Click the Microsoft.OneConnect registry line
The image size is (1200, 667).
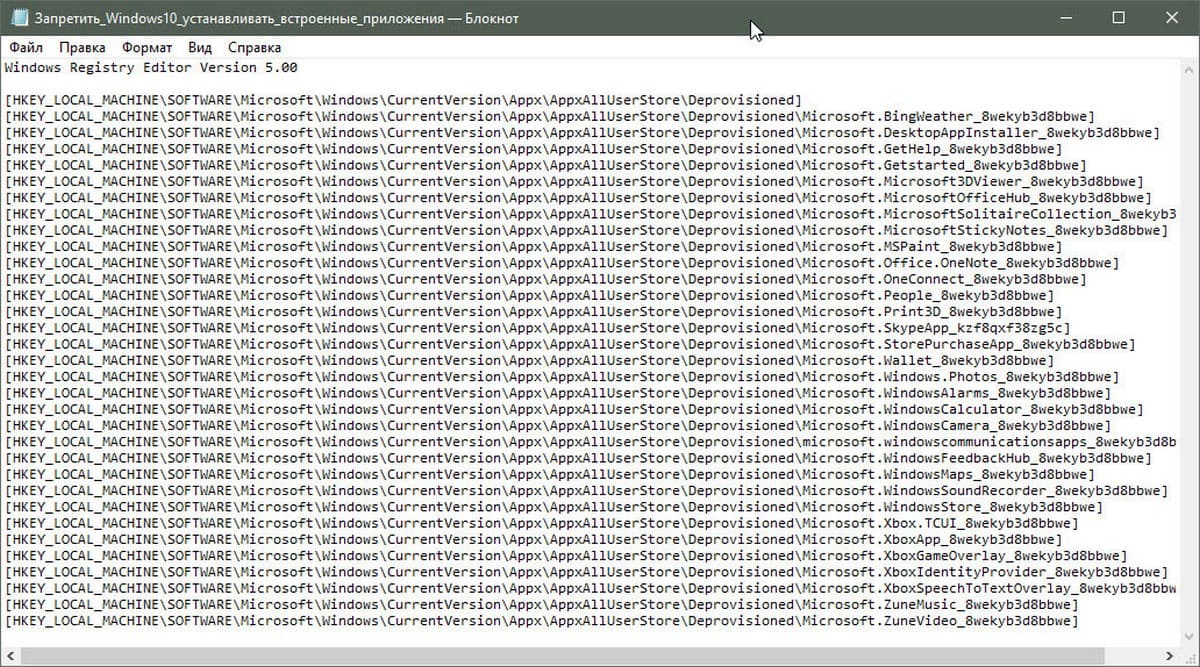click(545, 279)
